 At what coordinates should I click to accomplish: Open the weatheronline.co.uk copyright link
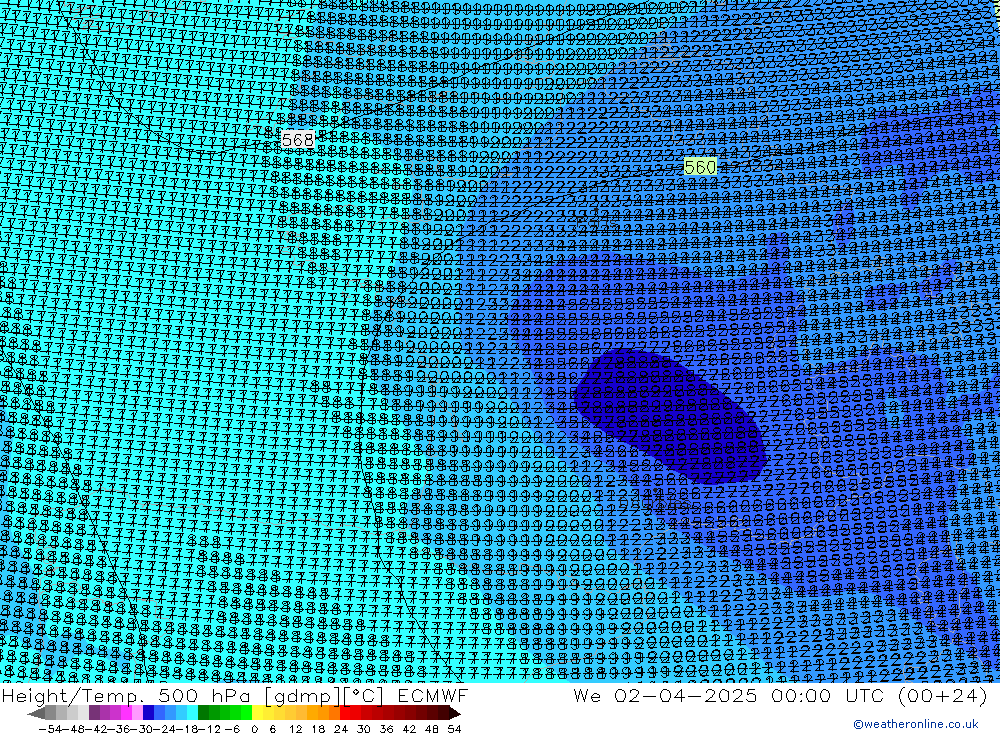[x=915, y=724]
